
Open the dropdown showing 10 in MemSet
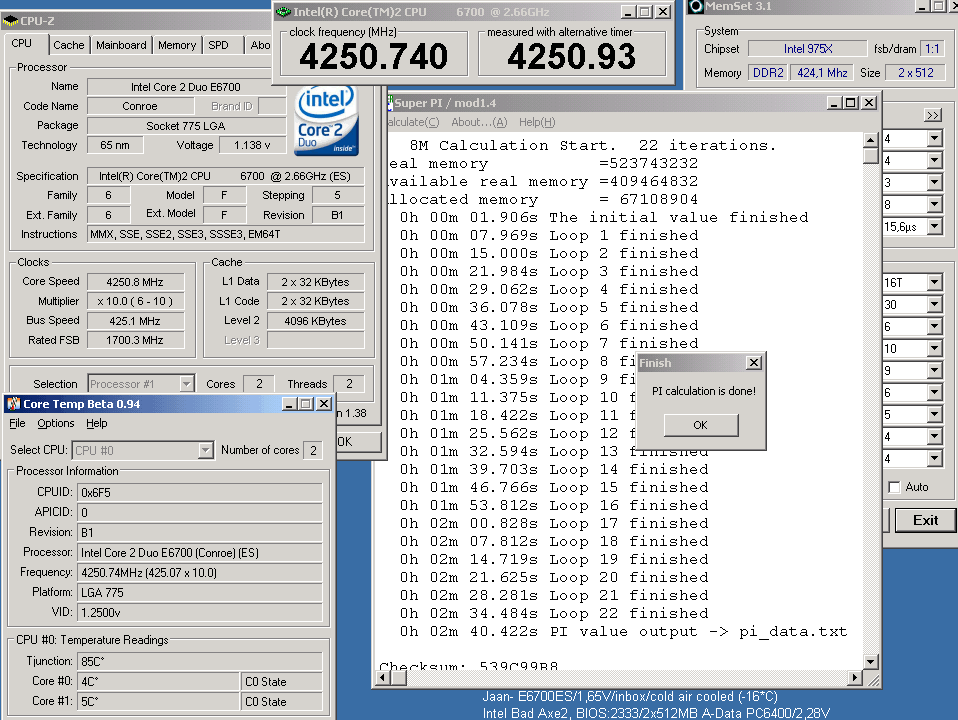(934, 348)
